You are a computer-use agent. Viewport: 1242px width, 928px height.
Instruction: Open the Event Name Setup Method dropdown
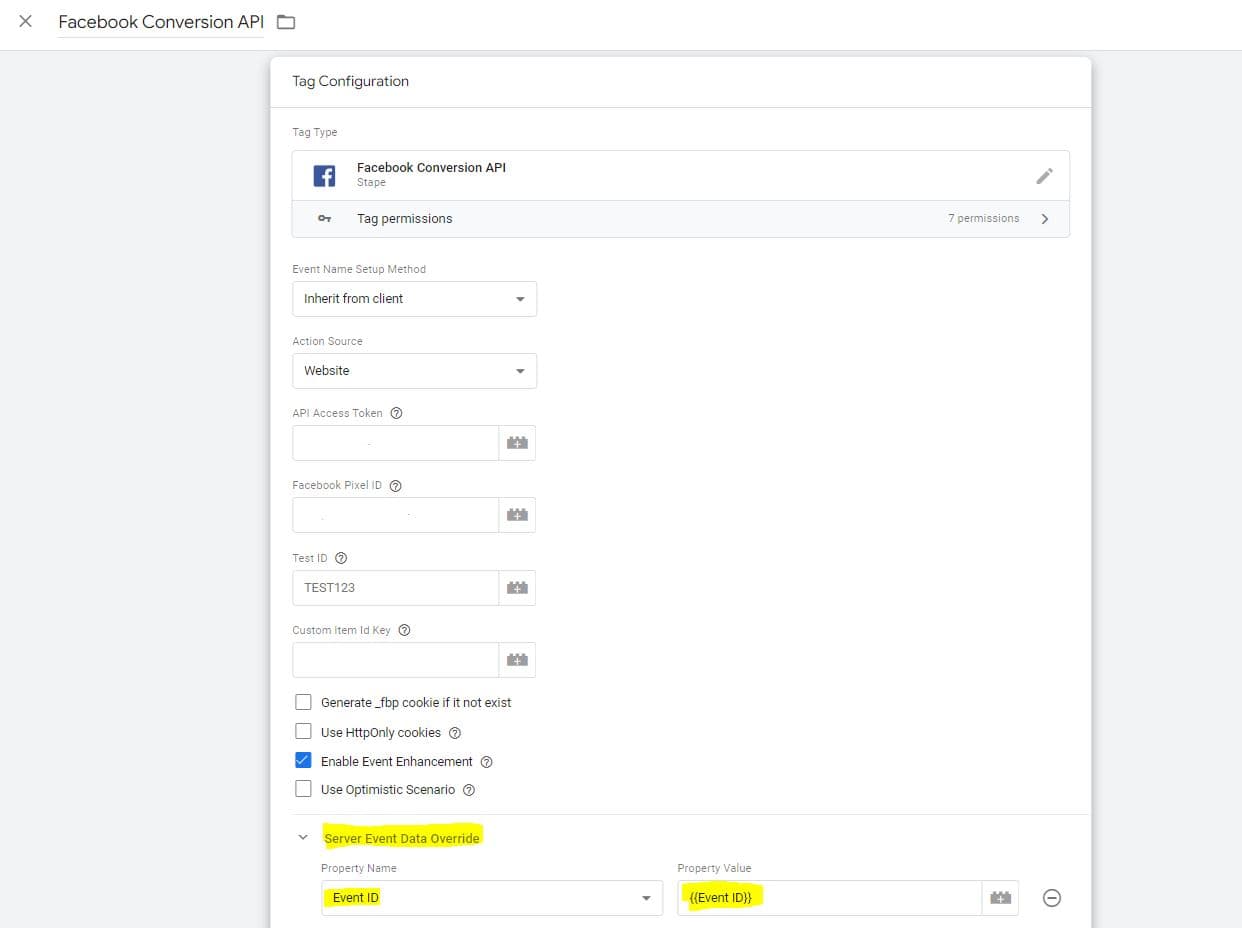414,298
